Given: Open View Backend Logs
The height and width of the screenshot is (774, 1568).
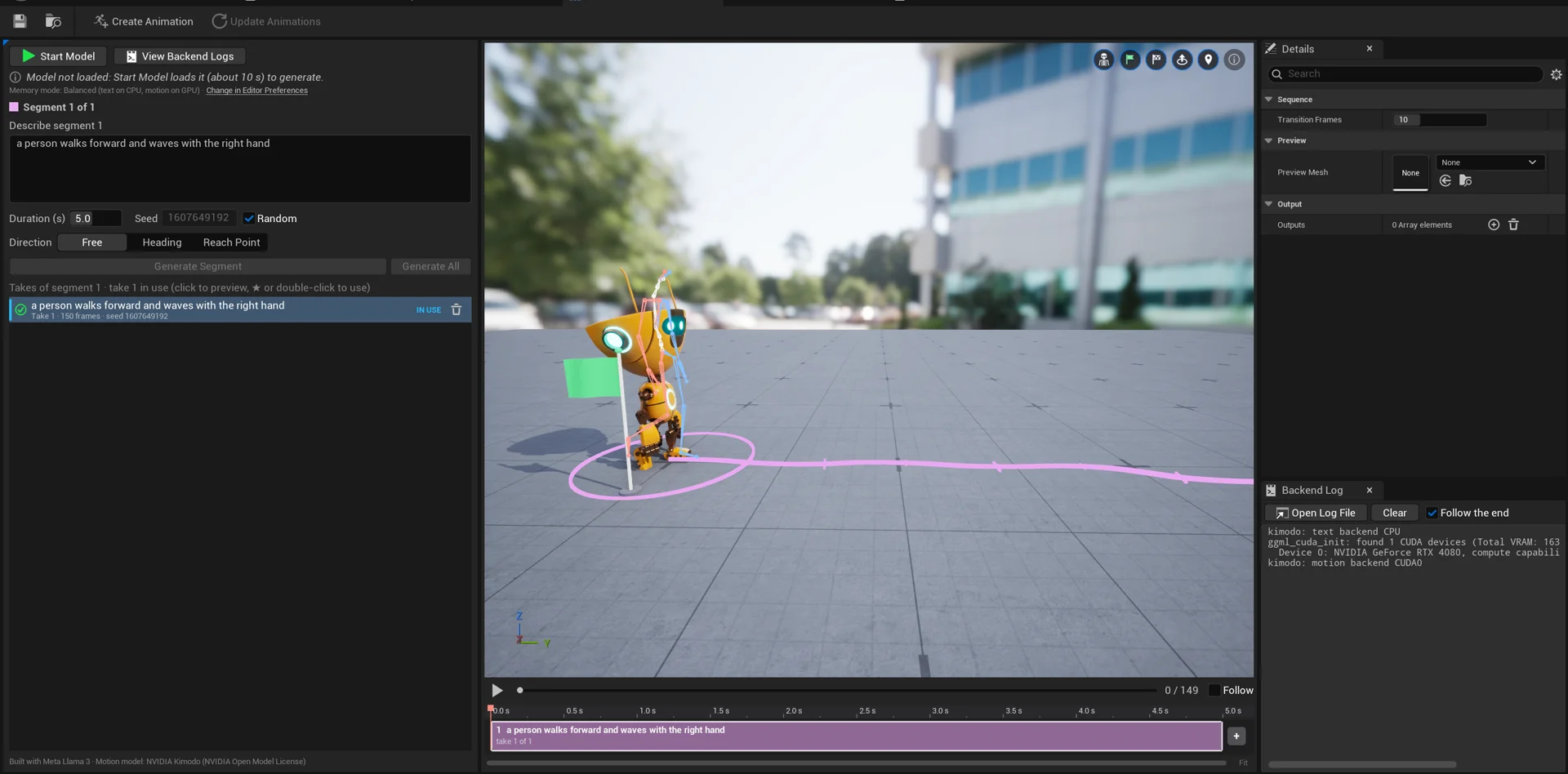Looking at the screenshot, I should click(180, 56).
